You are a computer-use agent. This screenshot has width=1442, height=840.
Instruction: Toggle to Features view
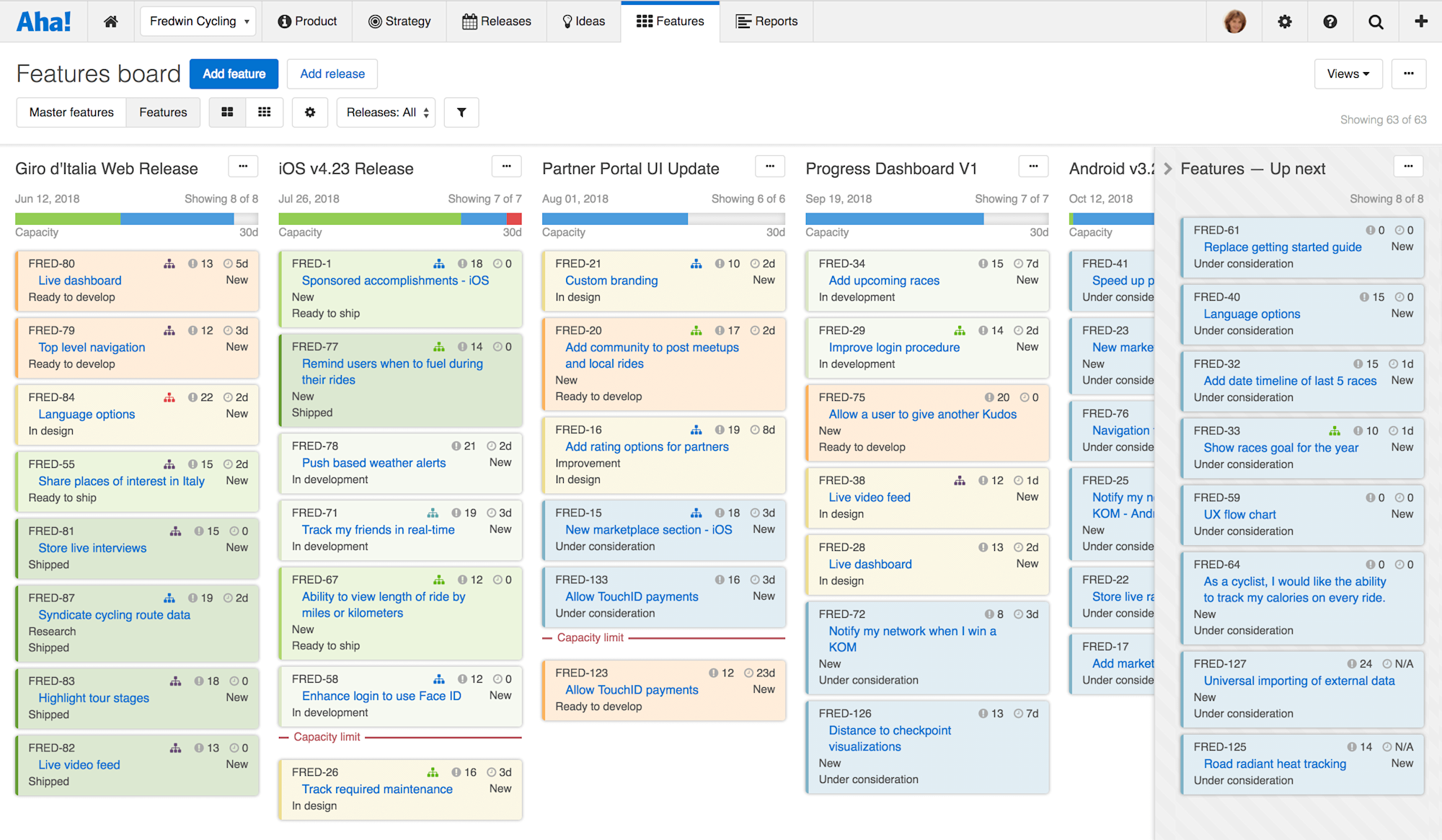point(163,112)
